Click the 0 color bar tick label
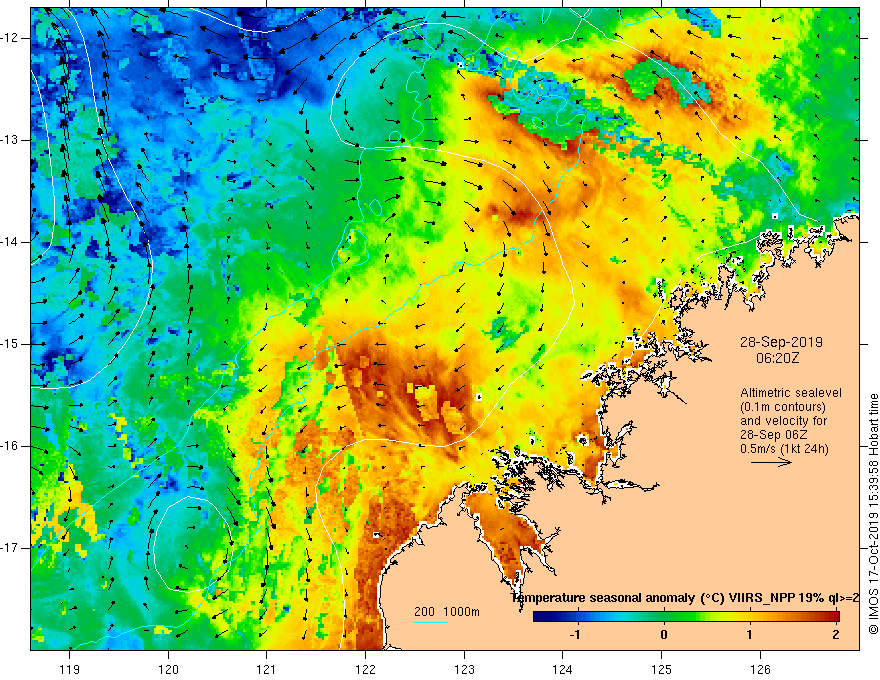This screenshot has height=680, width=880. (664, 635)
